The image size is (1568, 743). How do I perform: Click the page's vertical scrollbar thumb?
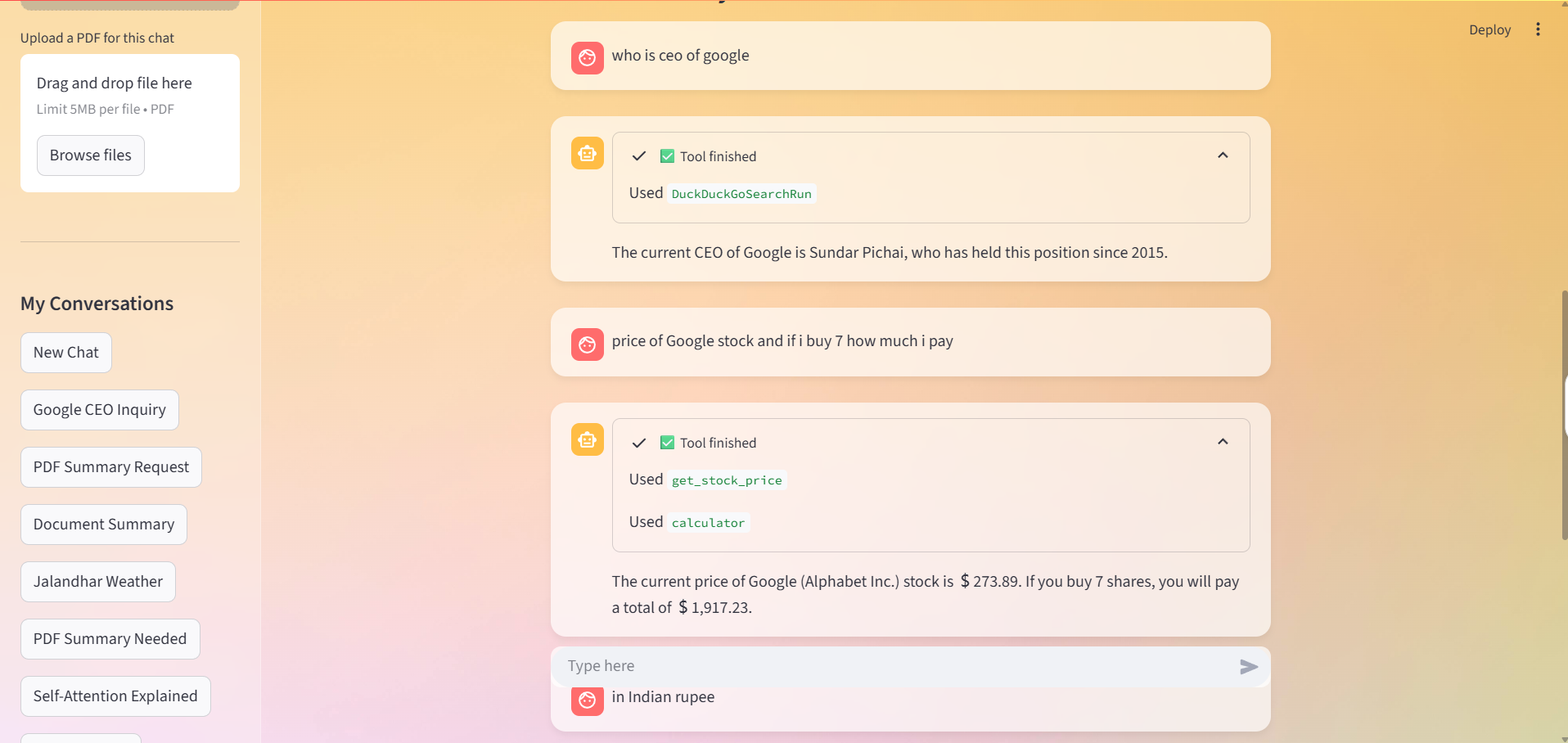(1564, 415)
